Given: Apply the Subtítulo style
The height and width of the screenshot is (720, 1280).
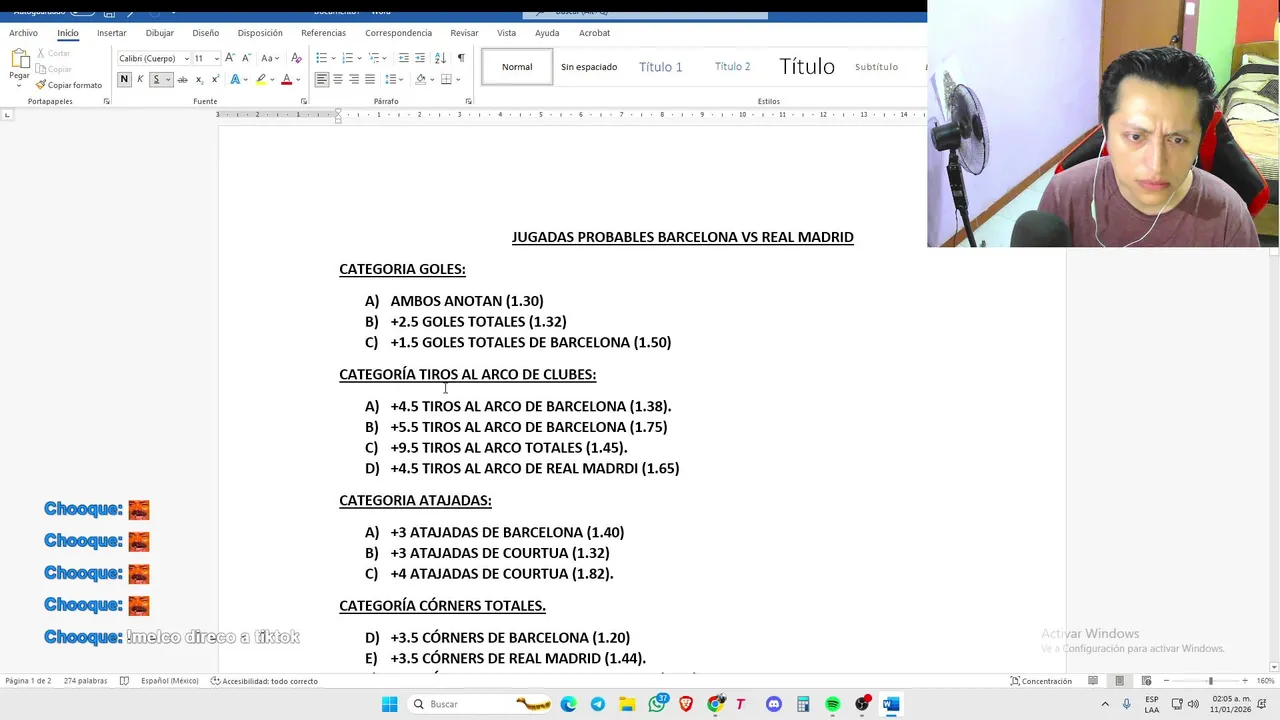Looking at the screenshot, I should (x=876, y=67).
